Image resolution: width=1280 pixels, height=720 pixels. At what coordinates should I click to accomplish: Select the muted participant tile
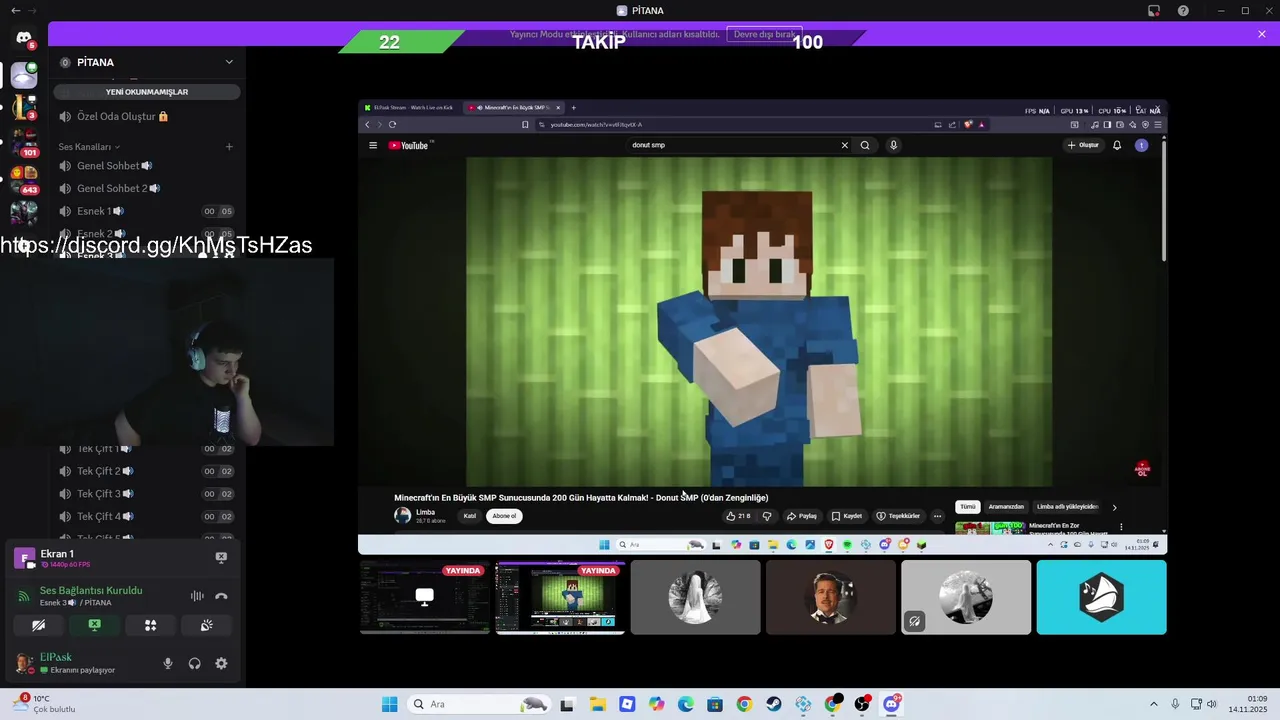coord(966,597)
